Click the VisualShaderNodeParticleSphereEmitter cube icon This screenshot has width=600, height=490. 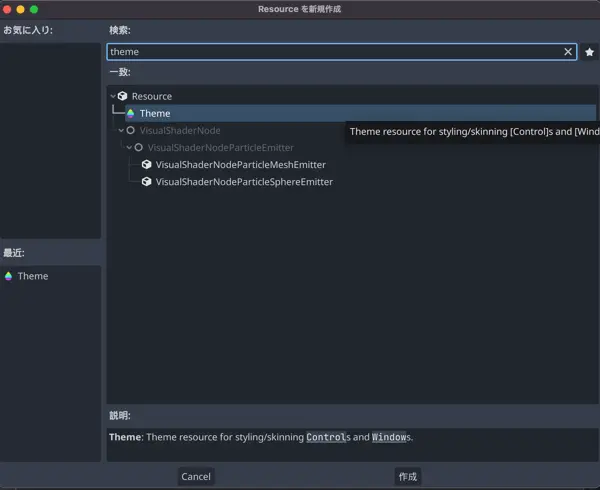(x=147, y=182)
